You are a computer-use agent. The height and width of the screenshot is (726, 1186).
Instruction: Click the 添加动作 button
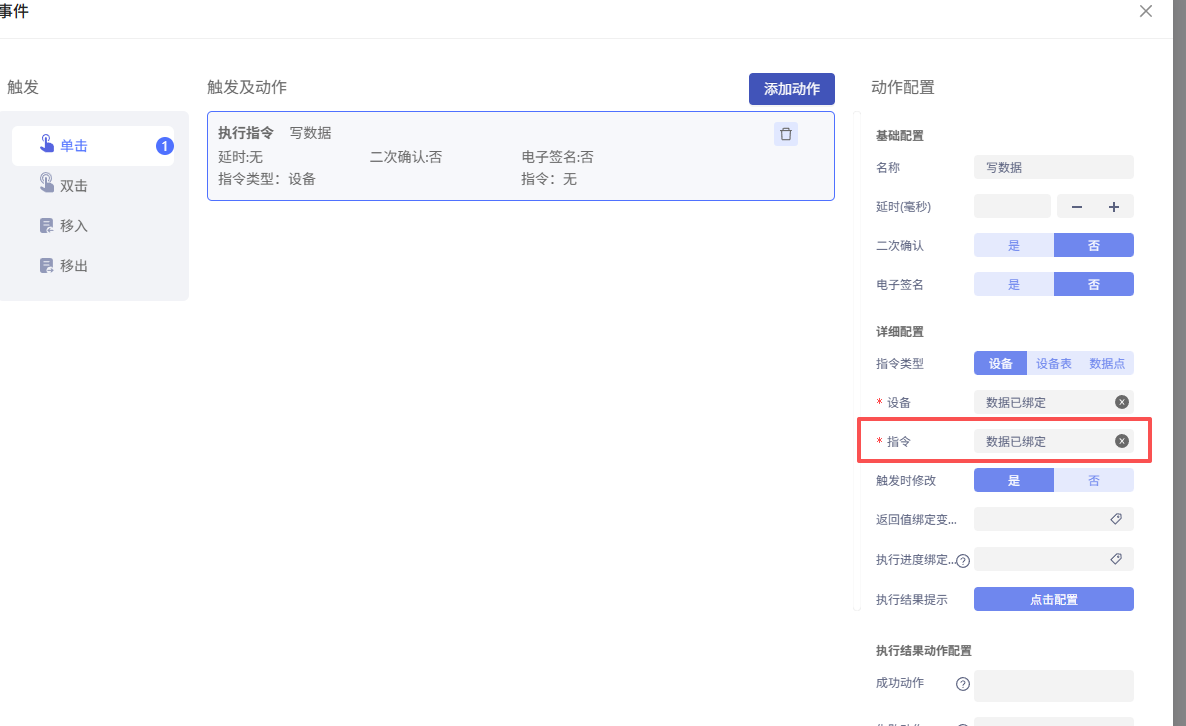[791, 88]
